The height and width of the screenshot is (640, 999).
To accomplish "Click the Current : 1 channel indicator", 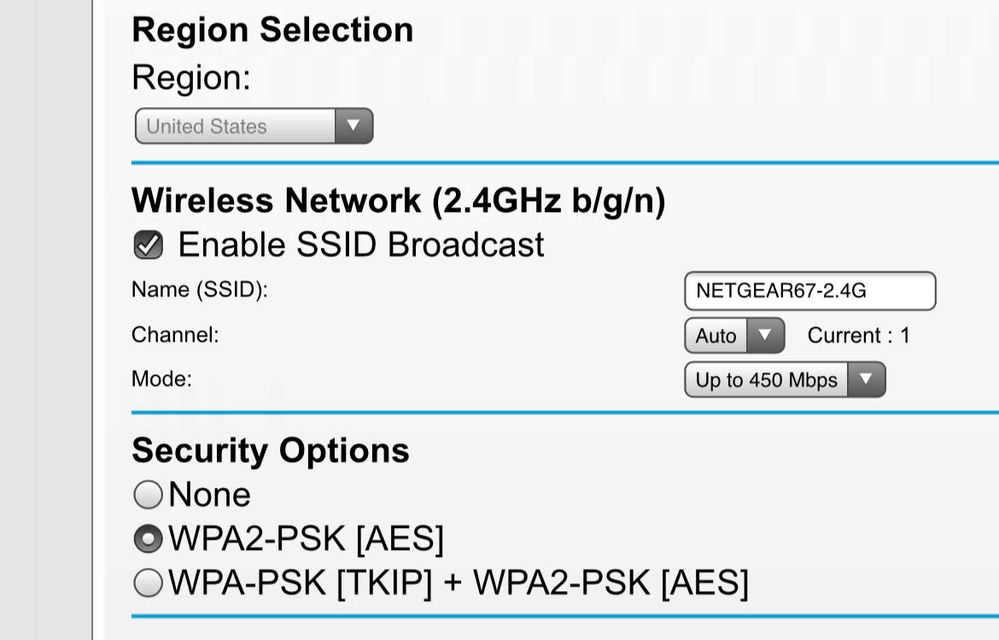I will 858,336.
